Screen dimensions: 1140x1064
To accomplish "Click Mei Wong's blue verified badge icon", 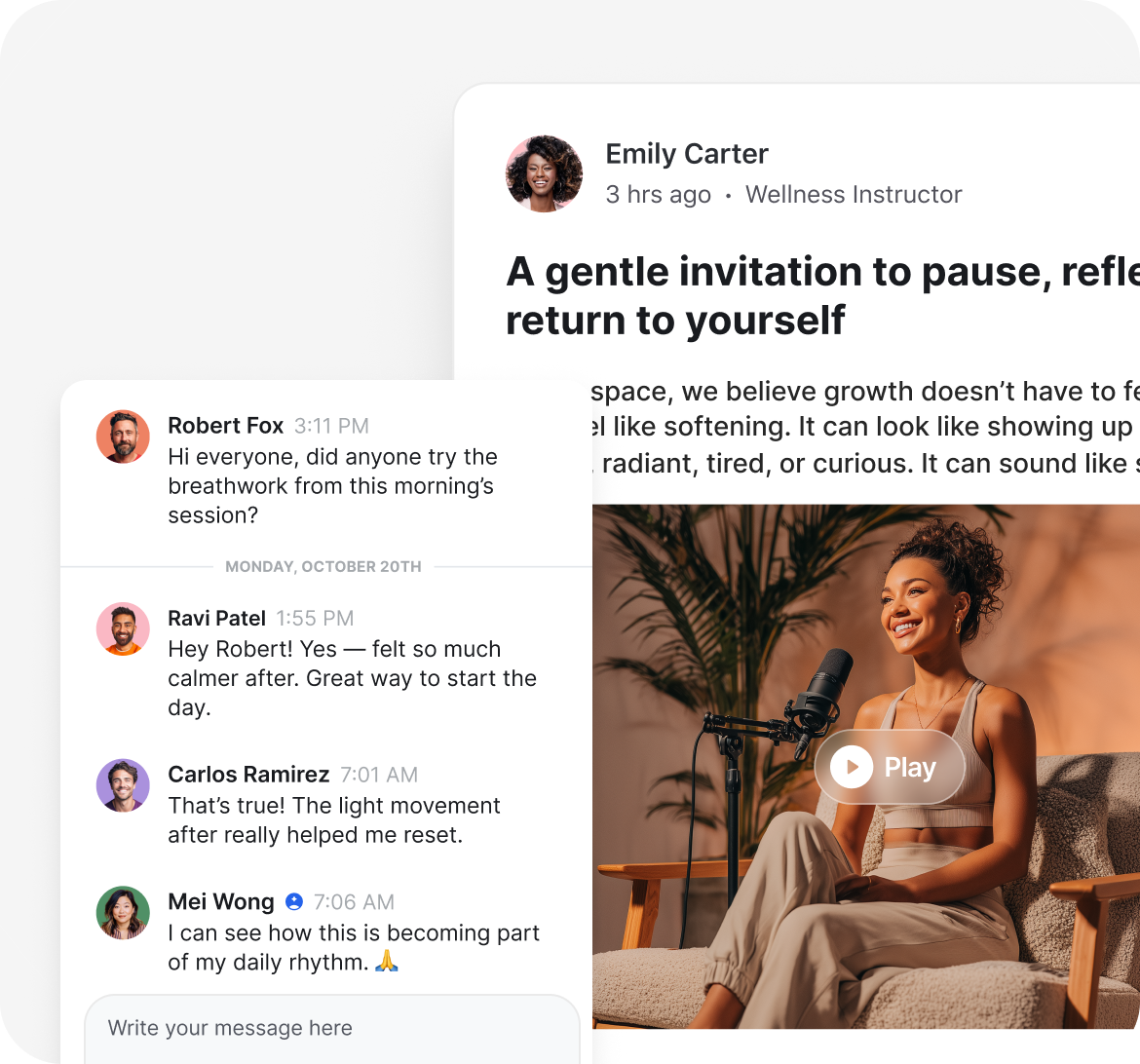I will pyautogui.click(x=293, y=902).
